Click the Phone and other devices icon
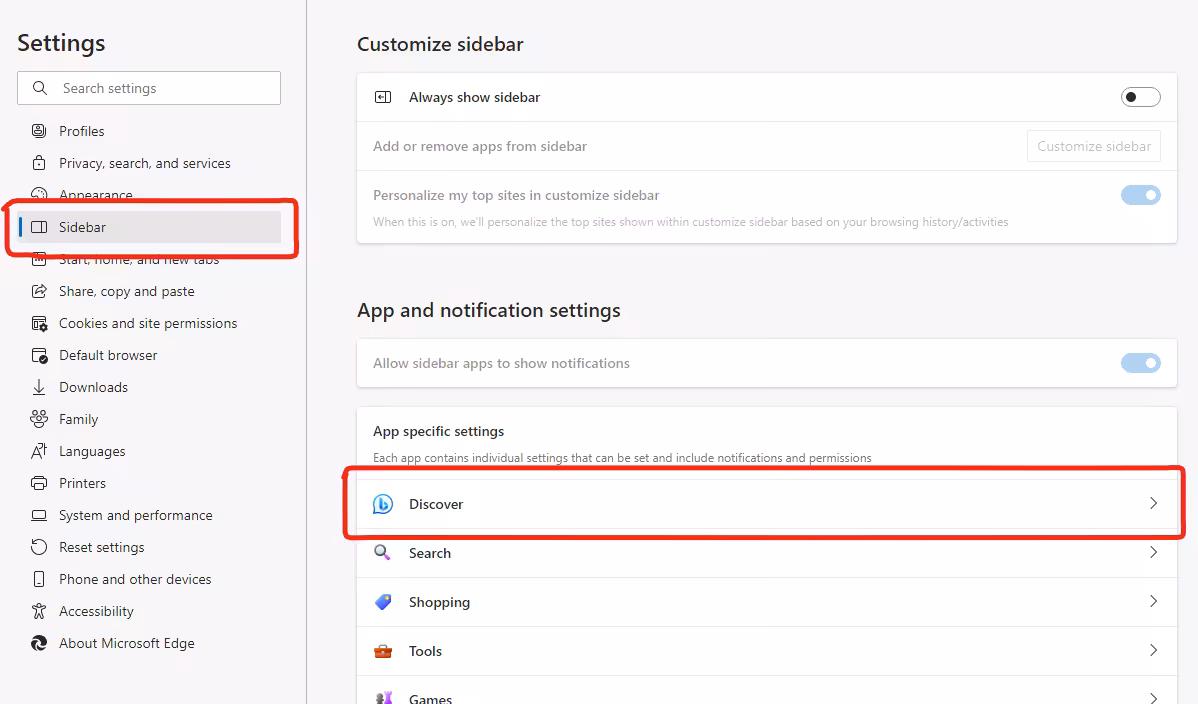Image resolution: width=1198 pixels, height=704 pixels. click(39, 579)
